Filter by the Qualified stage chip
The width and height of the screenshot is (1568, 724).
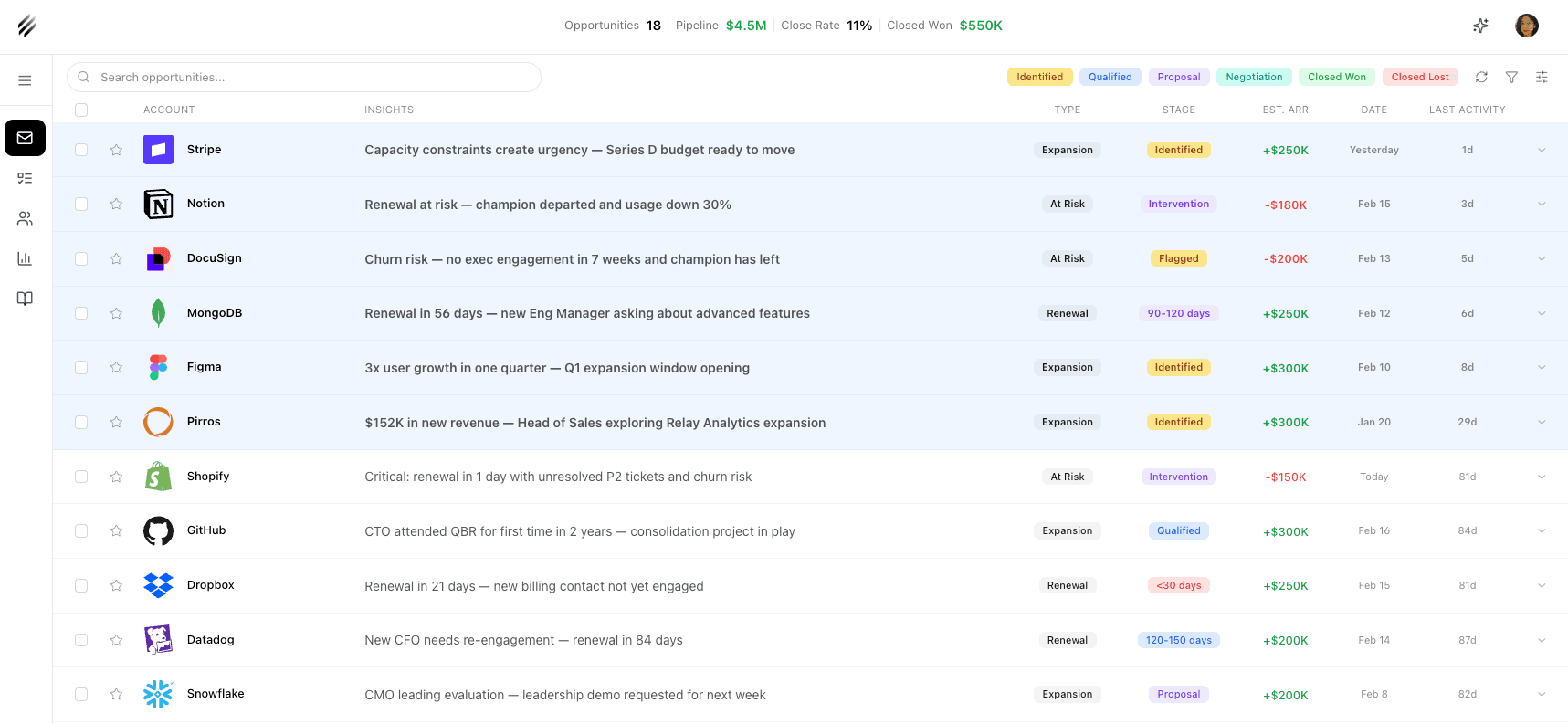click(1110, 77)
